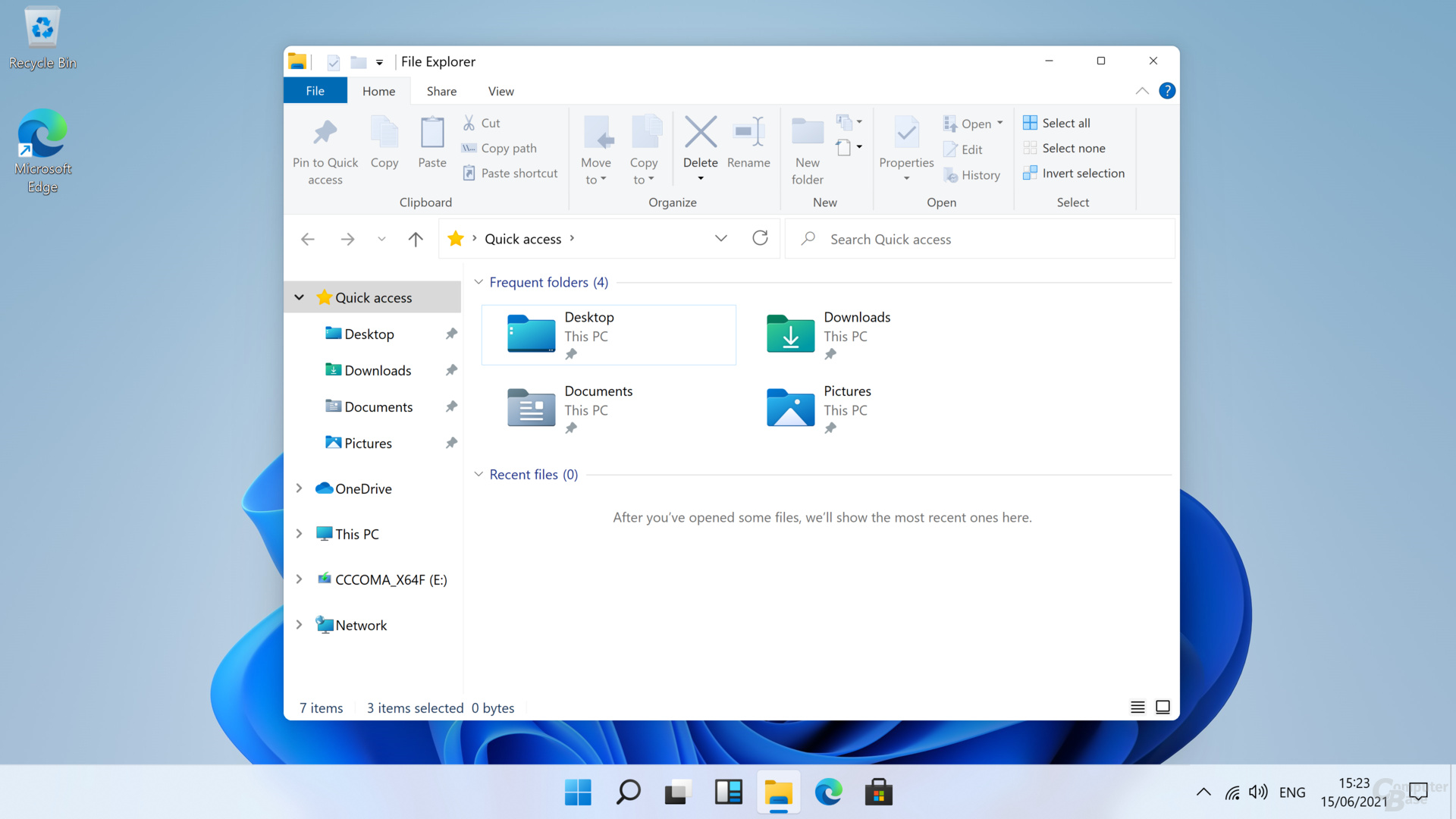
Task: Open Properties via checkmark icon
Action: tap(906, 132)
